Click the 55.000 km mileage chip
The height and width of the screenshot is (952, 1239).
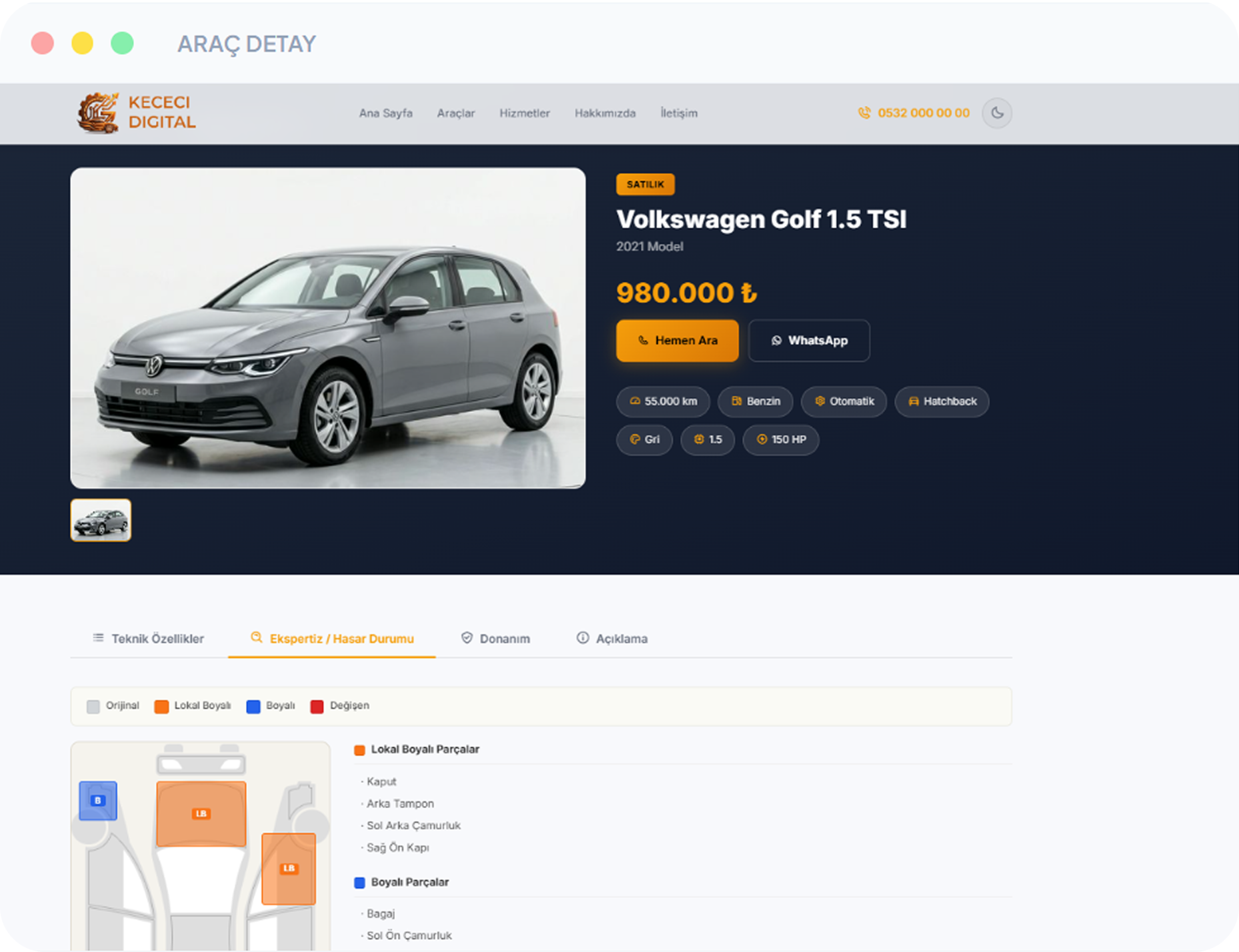[x=663, y=401]
